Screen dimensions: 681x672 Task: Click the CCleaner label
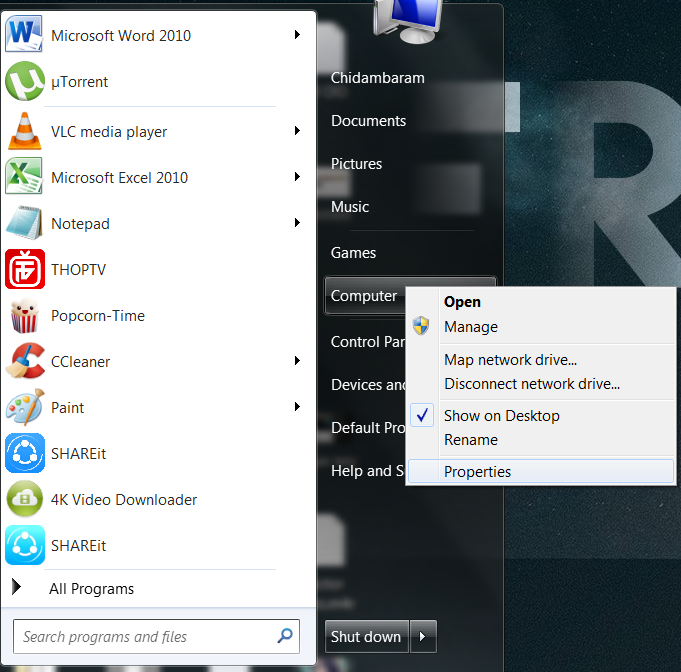(80, 362)
